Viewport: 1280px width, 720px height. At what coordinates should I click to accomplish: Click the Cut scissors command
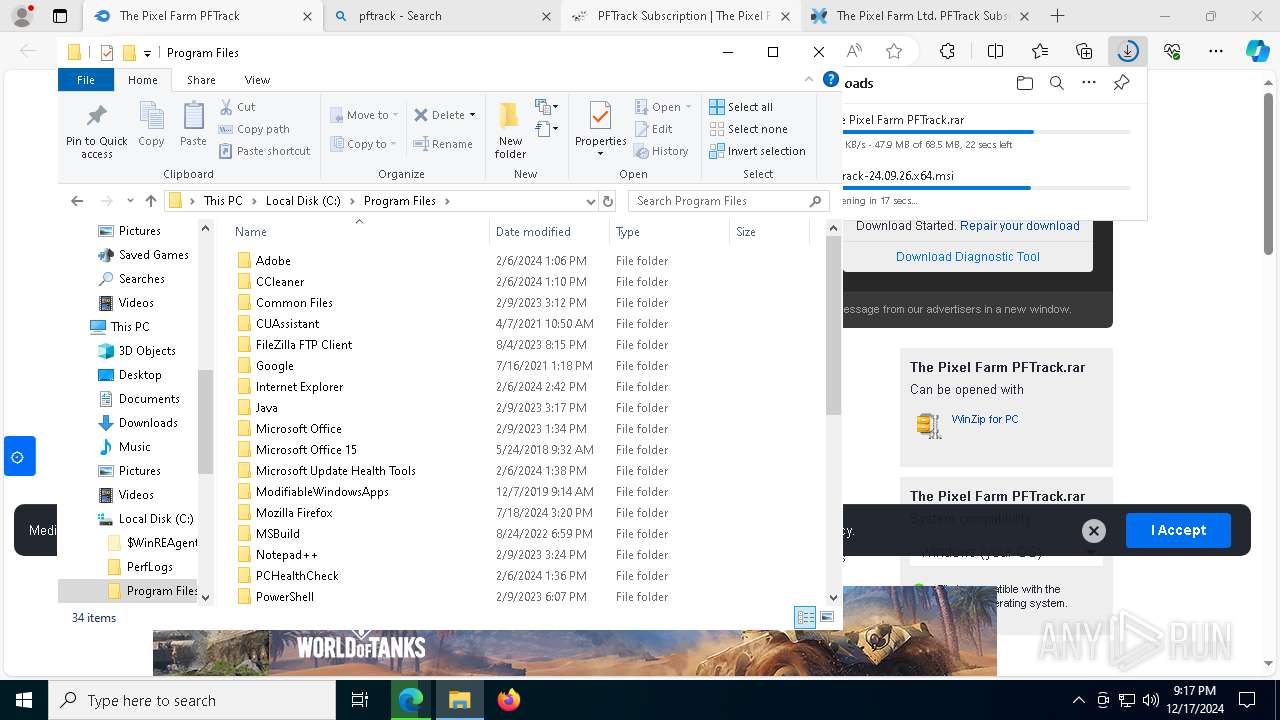click(x=237, y=107)
